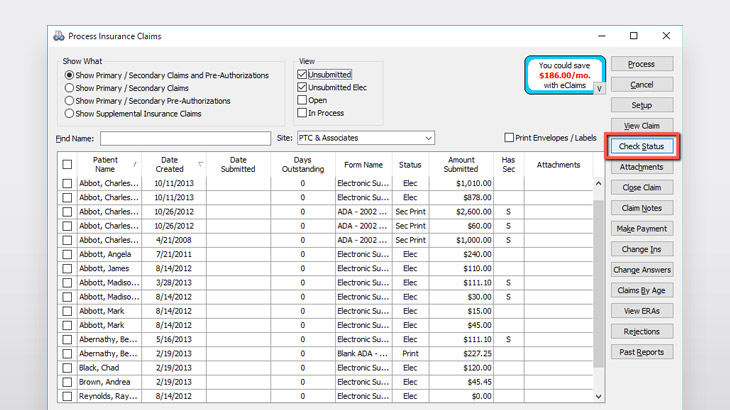Check the Abbott, James claim row checkbox
This screenshot has width=730, height=410.
pyautogui.click(x=67, y=269)
